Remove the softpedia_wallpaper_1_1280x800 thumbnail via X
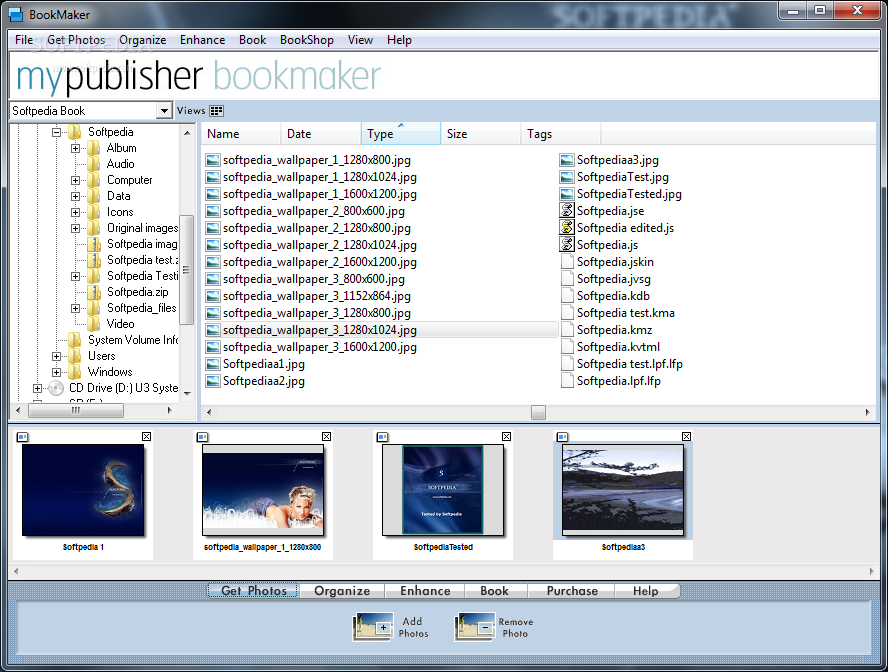Image resolution: width=888 pixels, height=672 pixels. 327,436
